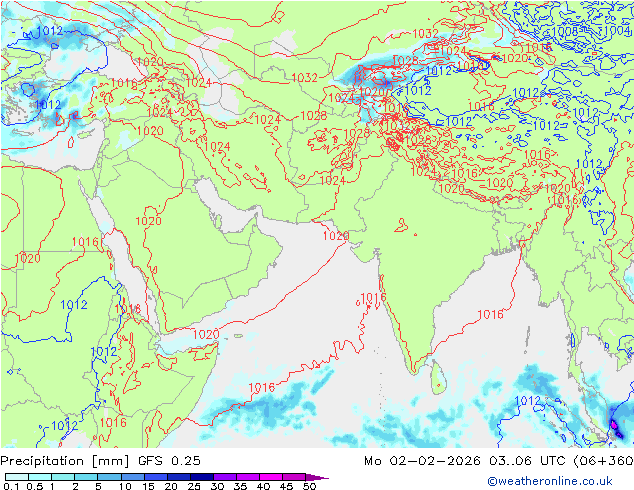
Task: Click the magenta legend swatch between 40 and 45
Action: (x=271, y=477)
